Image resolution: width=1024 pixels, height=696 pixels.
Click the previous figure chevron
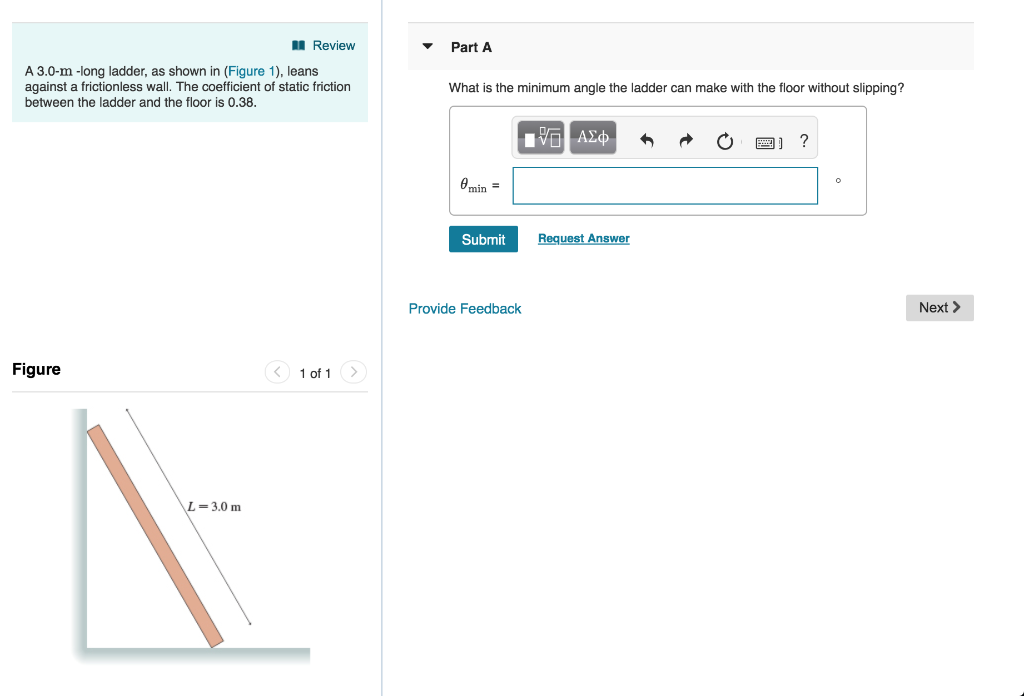[277, 371]
